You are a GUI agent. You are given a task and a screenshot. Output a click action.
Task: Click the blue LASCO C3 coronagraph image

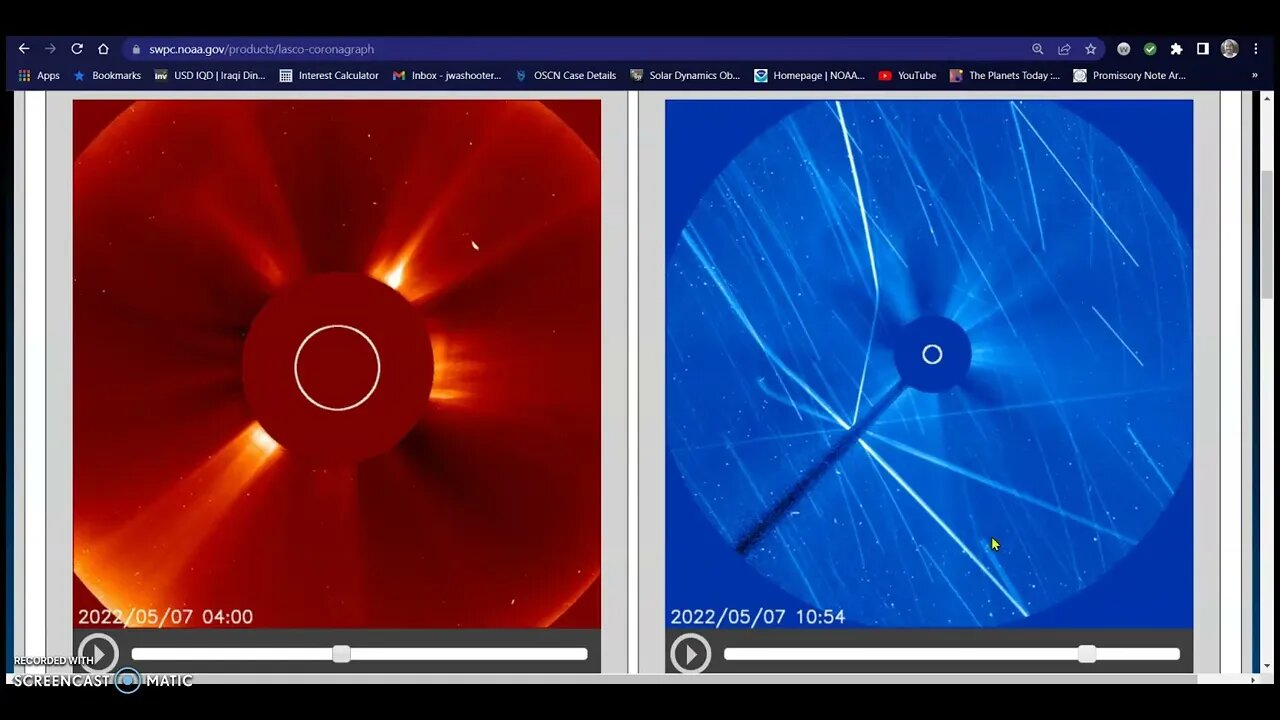(929, 364)
